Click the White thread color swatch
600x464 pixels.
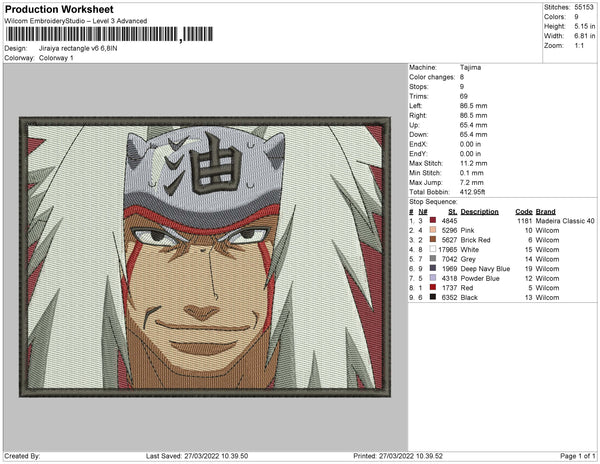tap(433, 249)
